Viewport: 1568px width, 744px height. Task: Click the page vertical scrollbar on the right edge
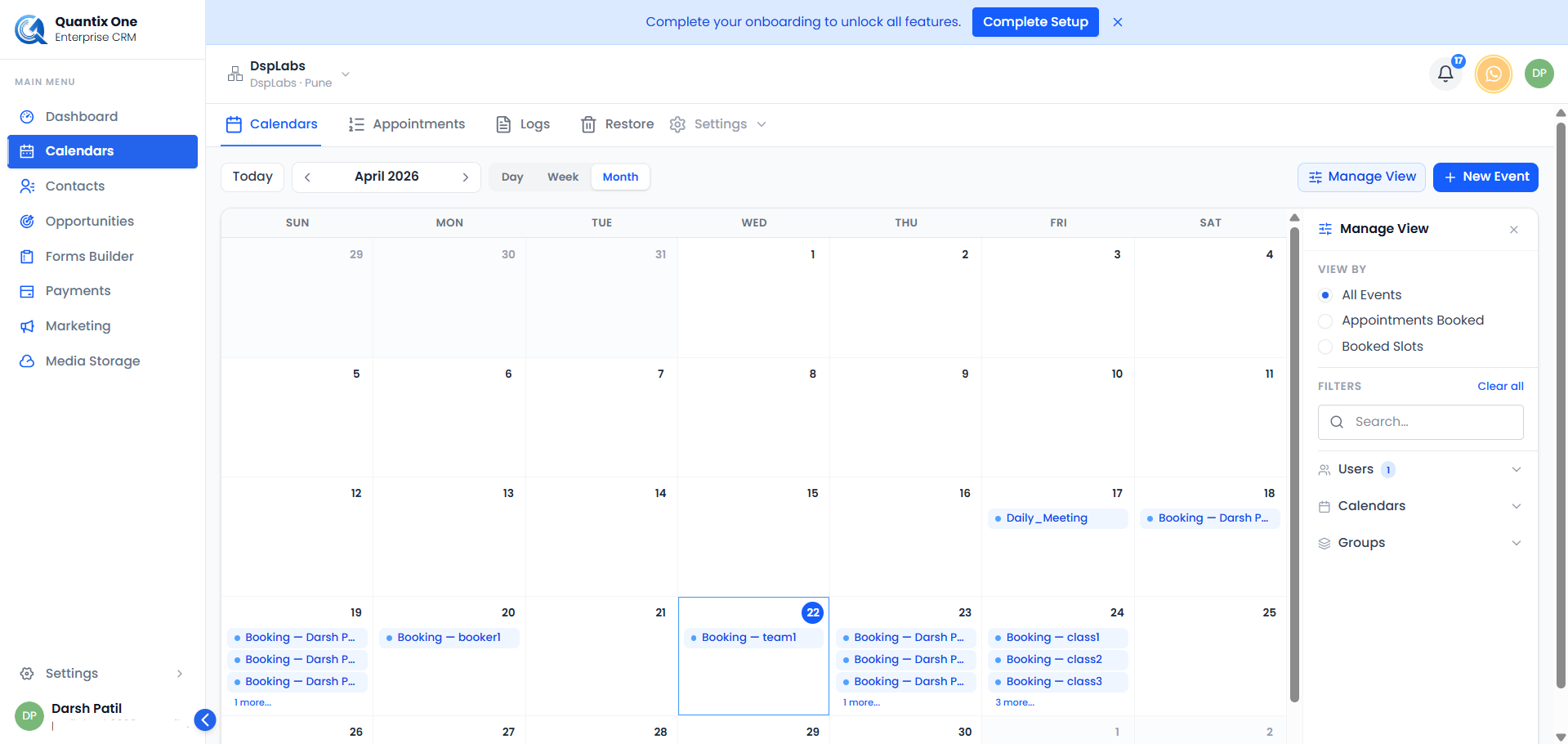coord(1561,406)
